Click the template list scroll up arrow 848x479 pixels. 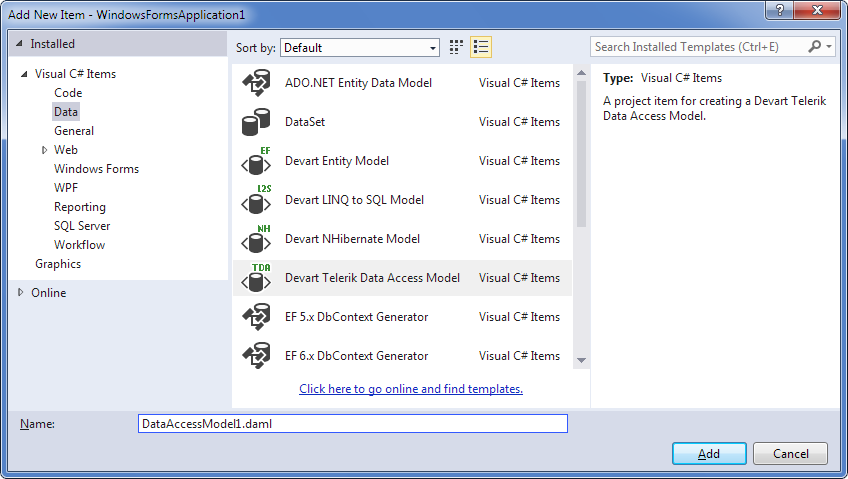pyautogui.click(x=581, y=72)
